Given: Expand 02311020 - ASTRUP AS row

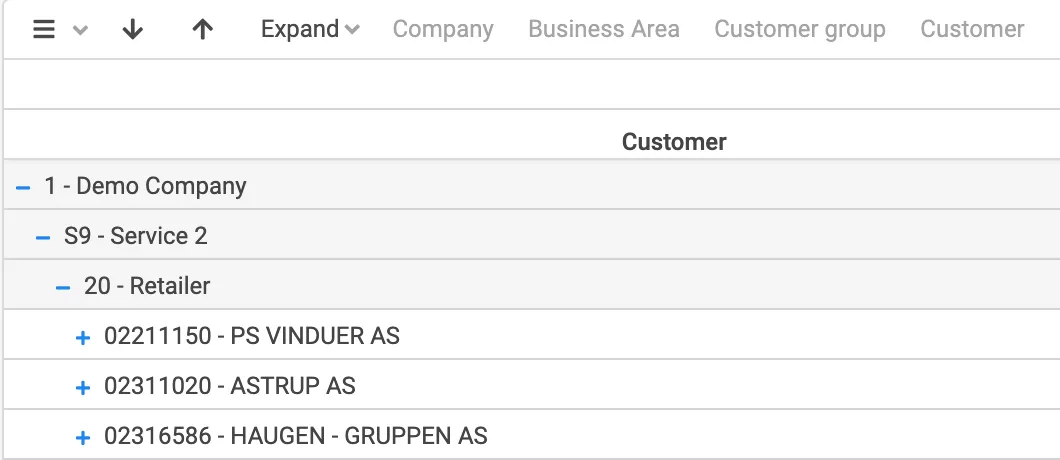Looking at the screenshot, I should tap(83, 387).
